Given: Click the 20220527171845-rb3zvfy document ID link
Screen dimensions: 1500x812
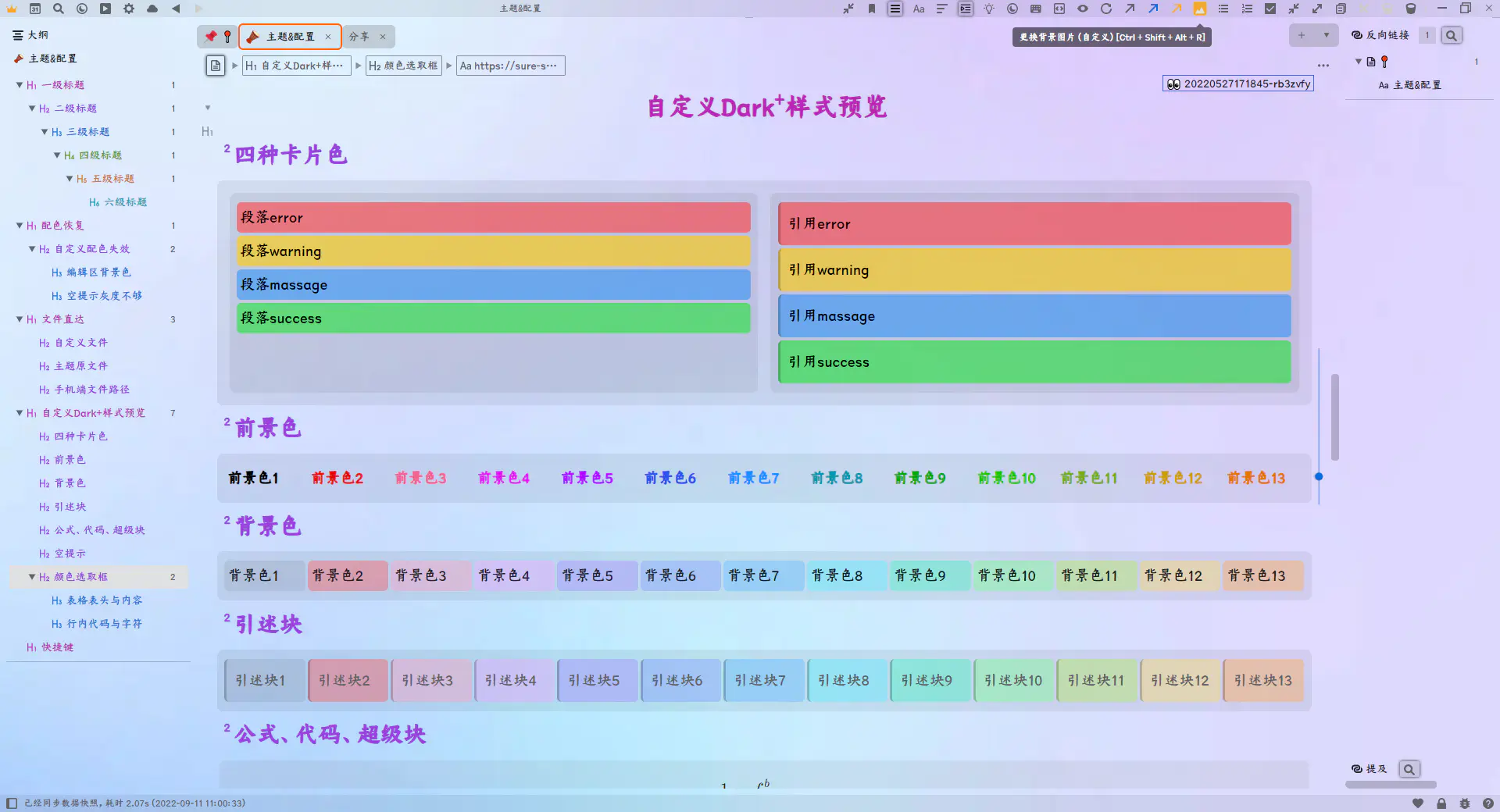Looking at the screenshot, I should tap(1238, 84).
